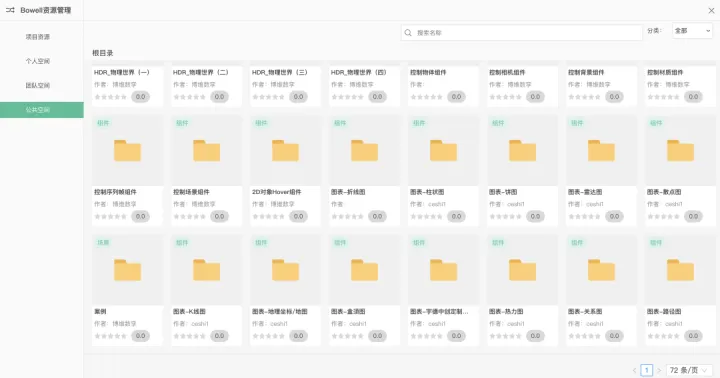Click the 图表-路径图 name text
This screenshot has width=720, height=378.
(x=664, y=311)
